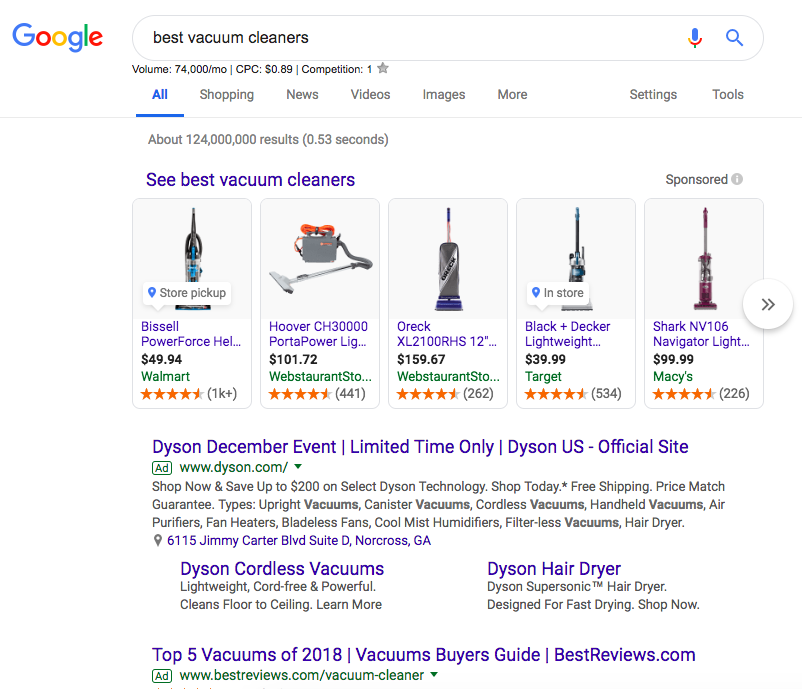Click the Ad badge for bestreviews.com
Screen dimensions: 802x689
162,676
